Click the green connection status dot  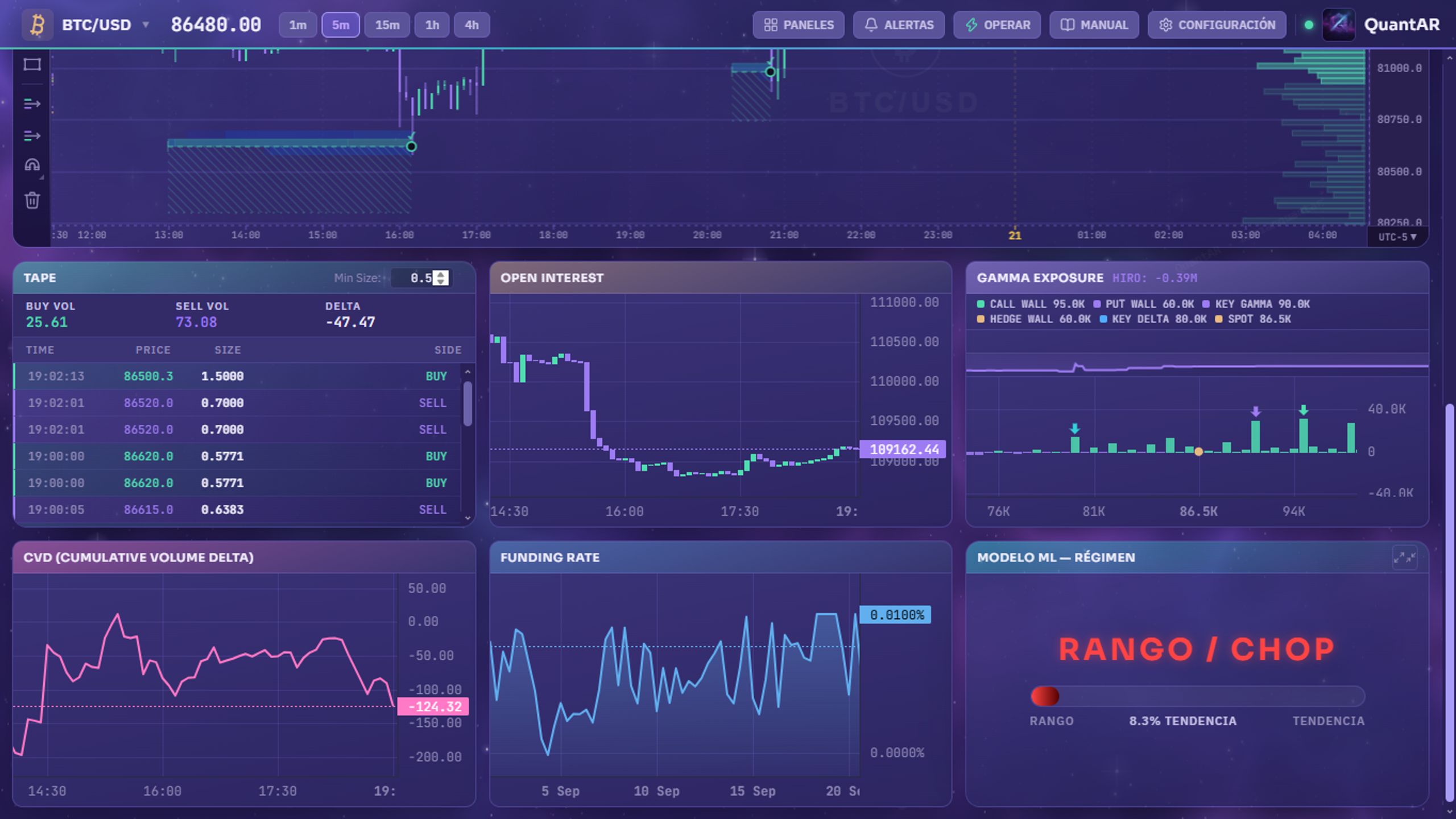(x=1309, y=25)
